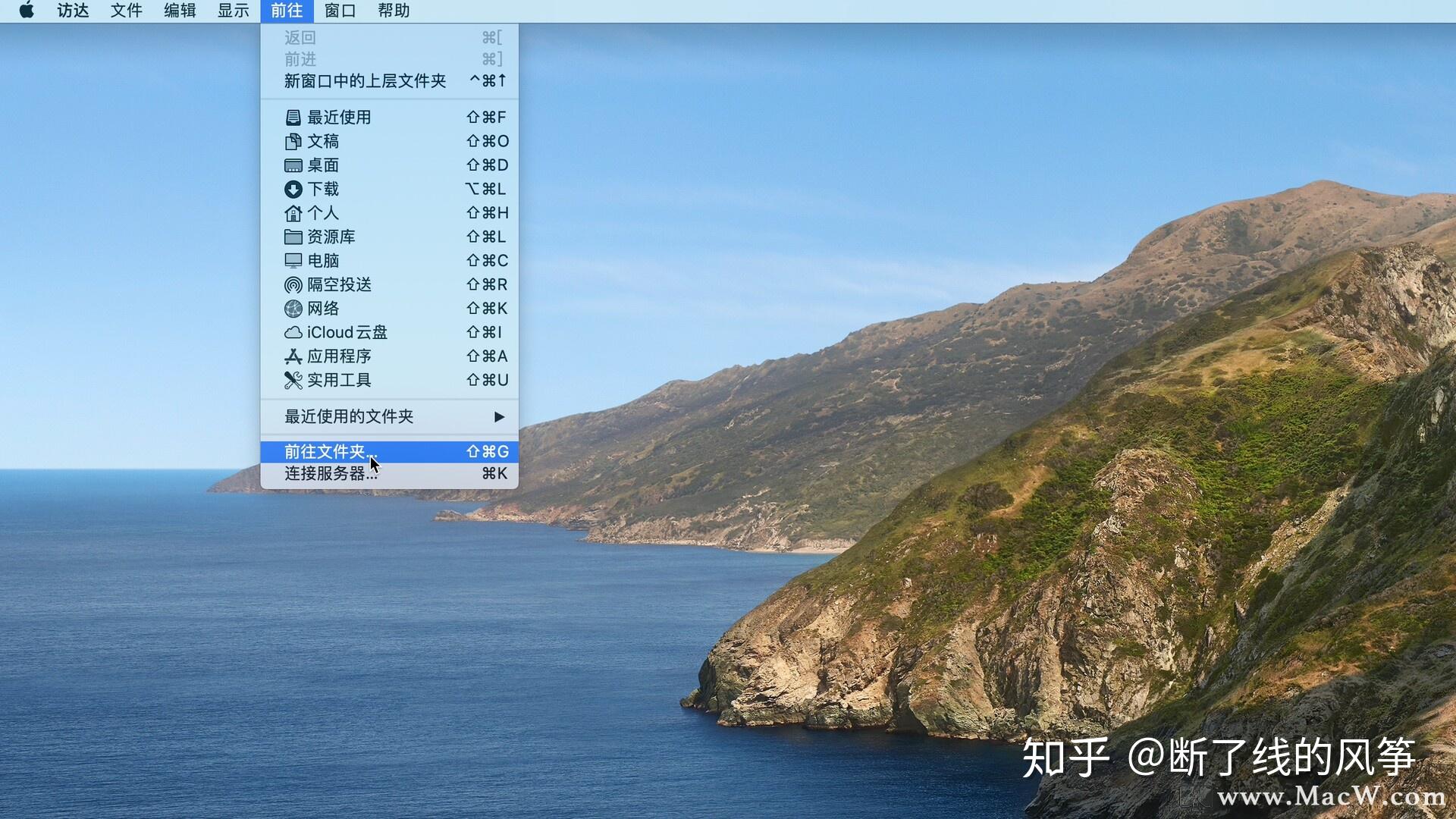Expand the 最近使用的文件夹 submenu arrow
The image size is (1456, 819).
tap(499, 417)
